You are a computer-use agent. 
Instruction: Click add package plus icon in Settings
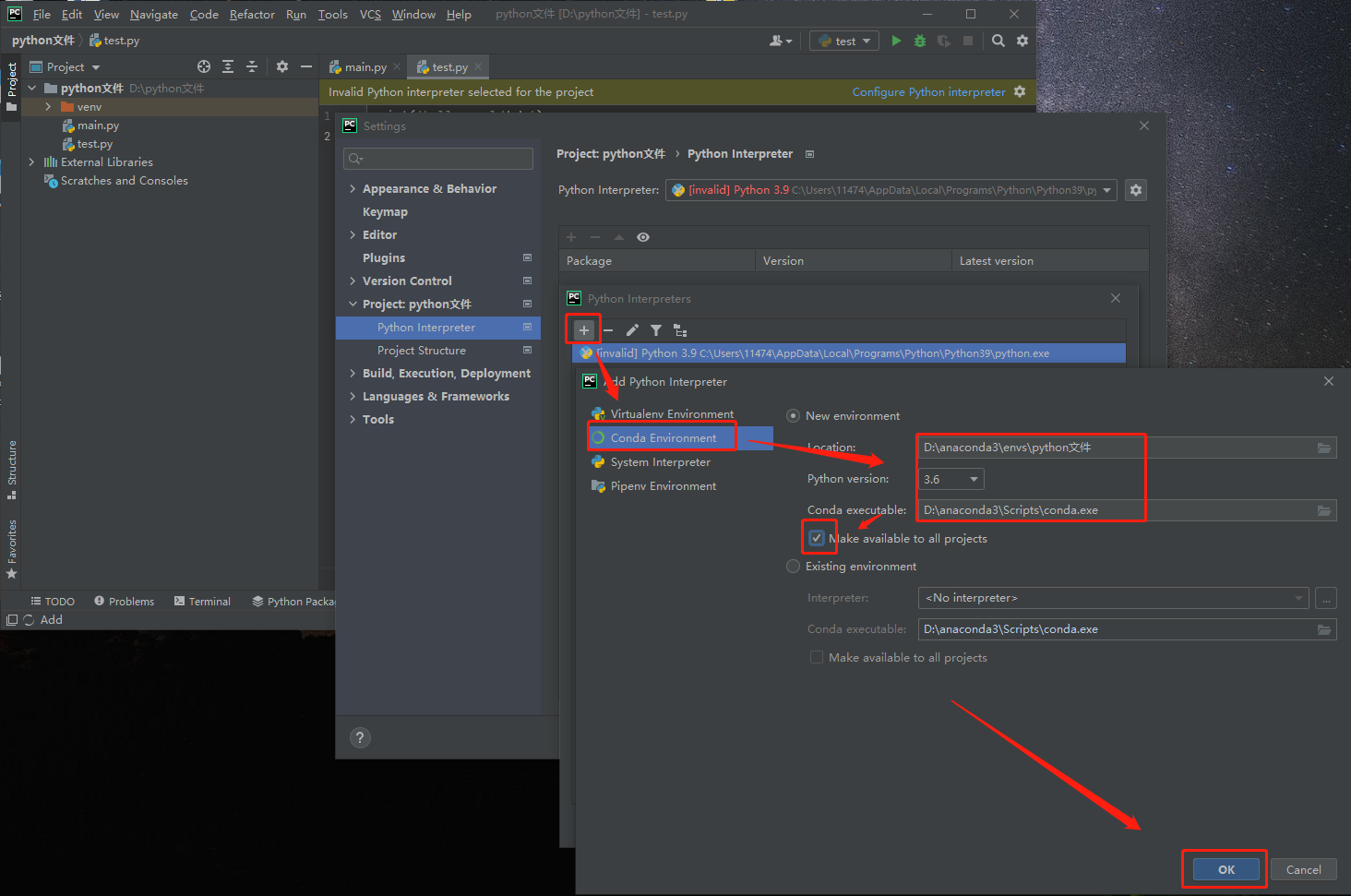(571, 237)
